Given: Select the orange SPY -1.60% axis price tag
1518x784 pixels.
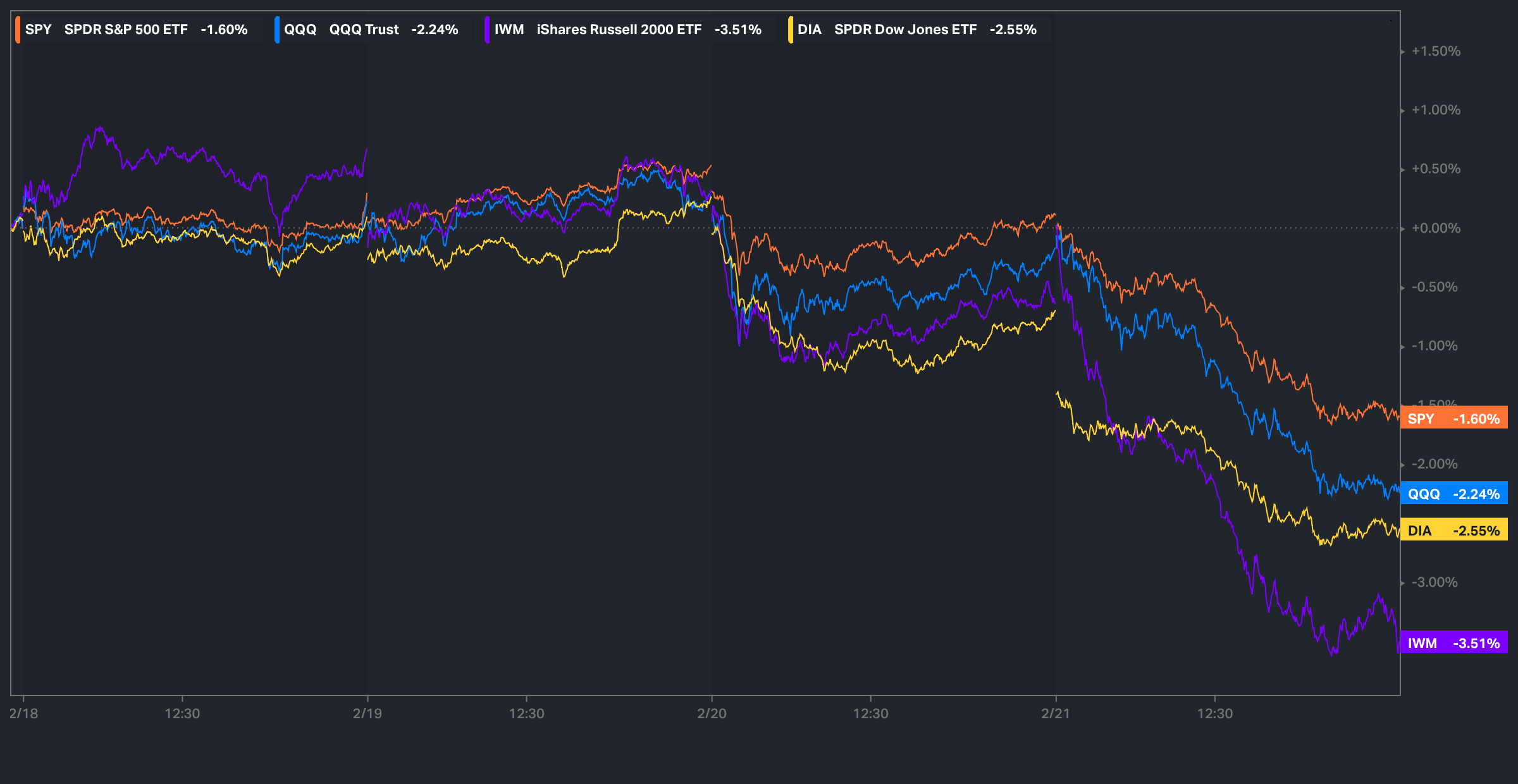Looking at the screenshot, I should pos(1453,419).
